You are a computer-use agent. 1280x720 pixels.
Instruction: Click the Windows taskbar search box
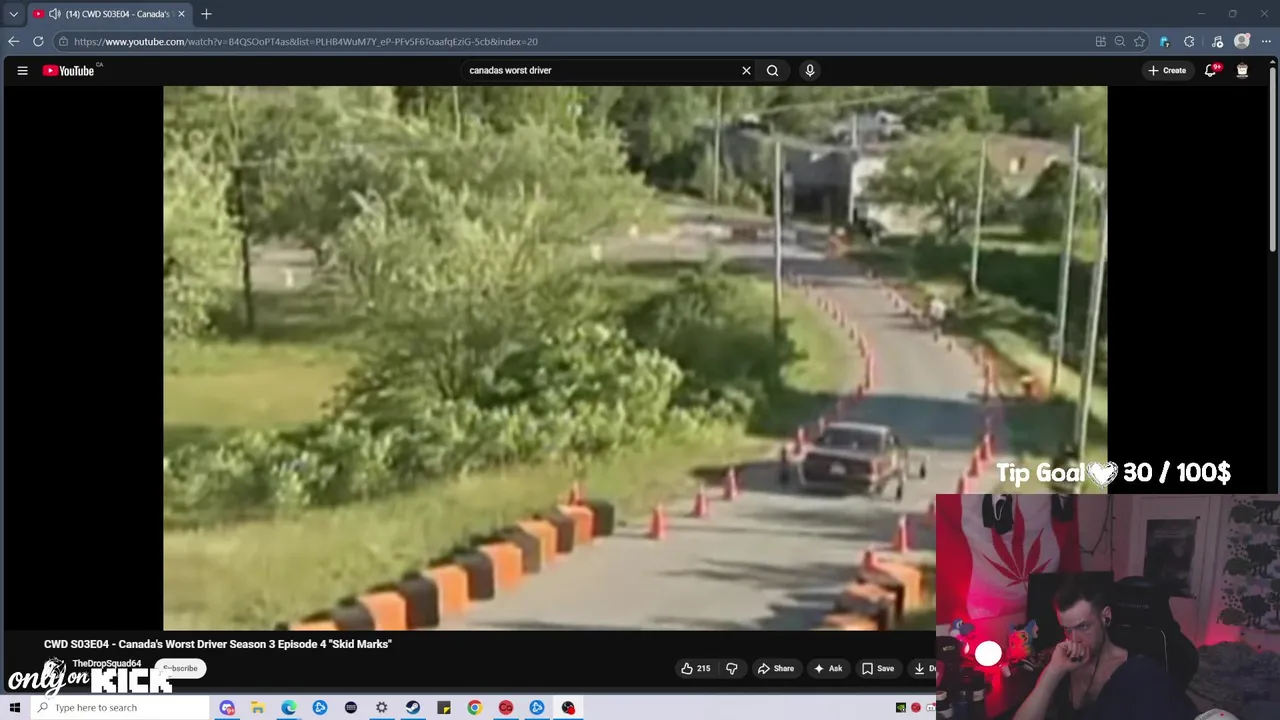coord(120,707)
